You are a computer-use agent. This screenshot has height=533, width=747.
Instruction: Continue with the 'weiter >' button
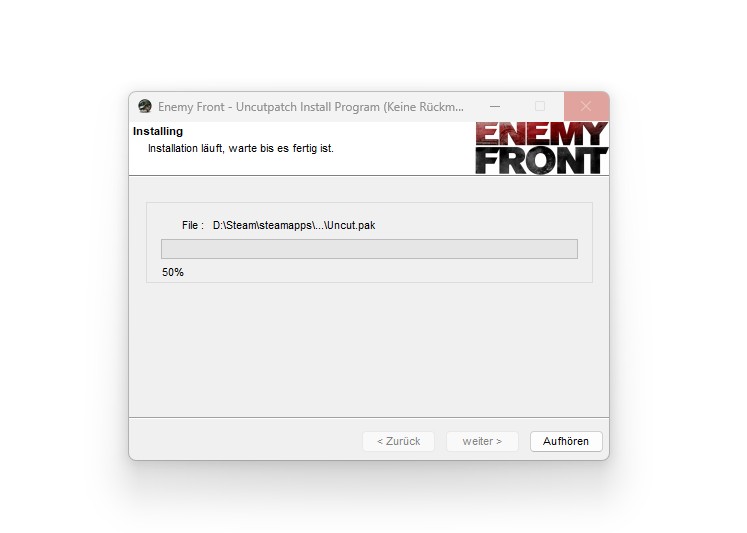tap(482, 442)
